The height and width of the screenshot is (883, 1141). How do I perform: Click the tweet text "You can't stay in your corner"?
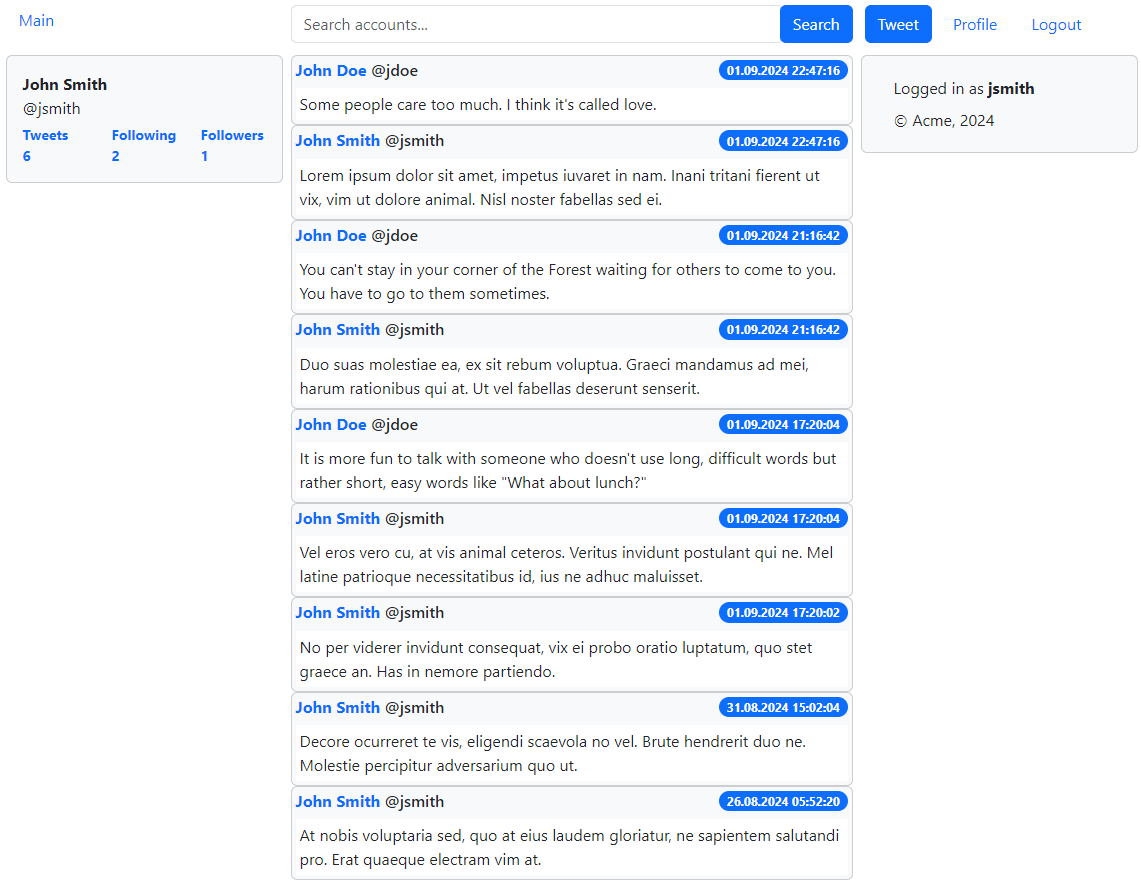coord(568,282)
